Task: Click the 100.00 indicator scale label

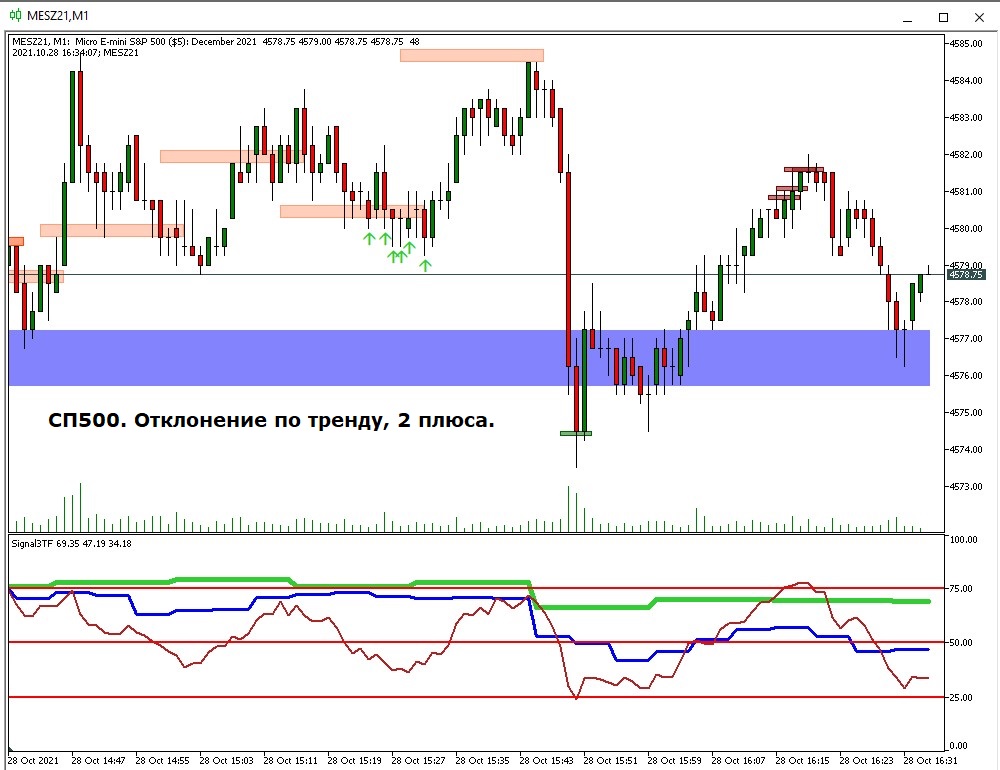Action: pos(964,540)
